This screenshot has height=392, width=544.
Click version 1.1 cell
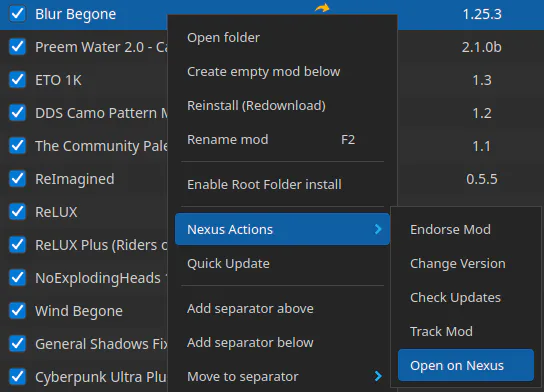[x=482, y=146]
